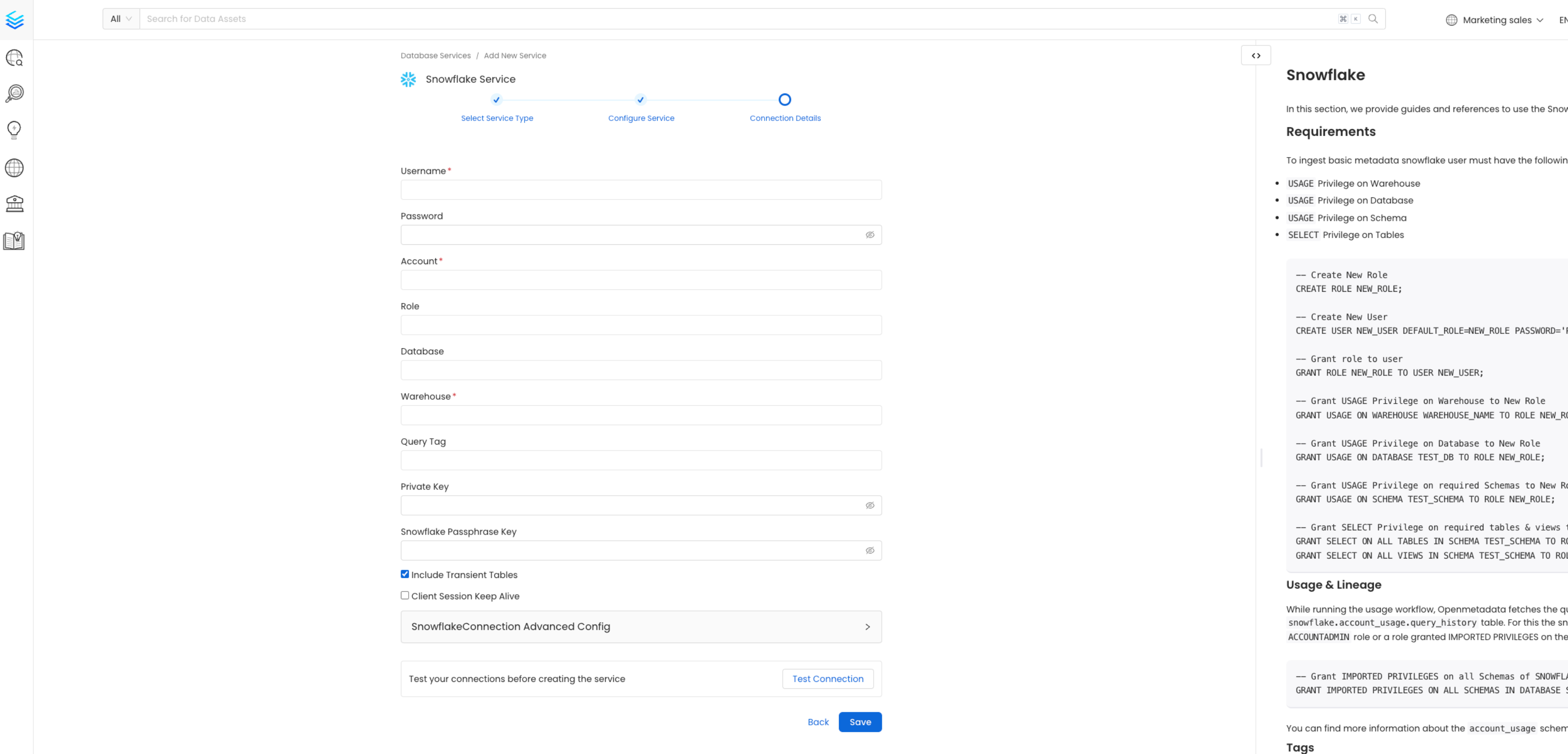Open the Explore sidebar icon
The image size is (1568, 754).
click(15, 58)
